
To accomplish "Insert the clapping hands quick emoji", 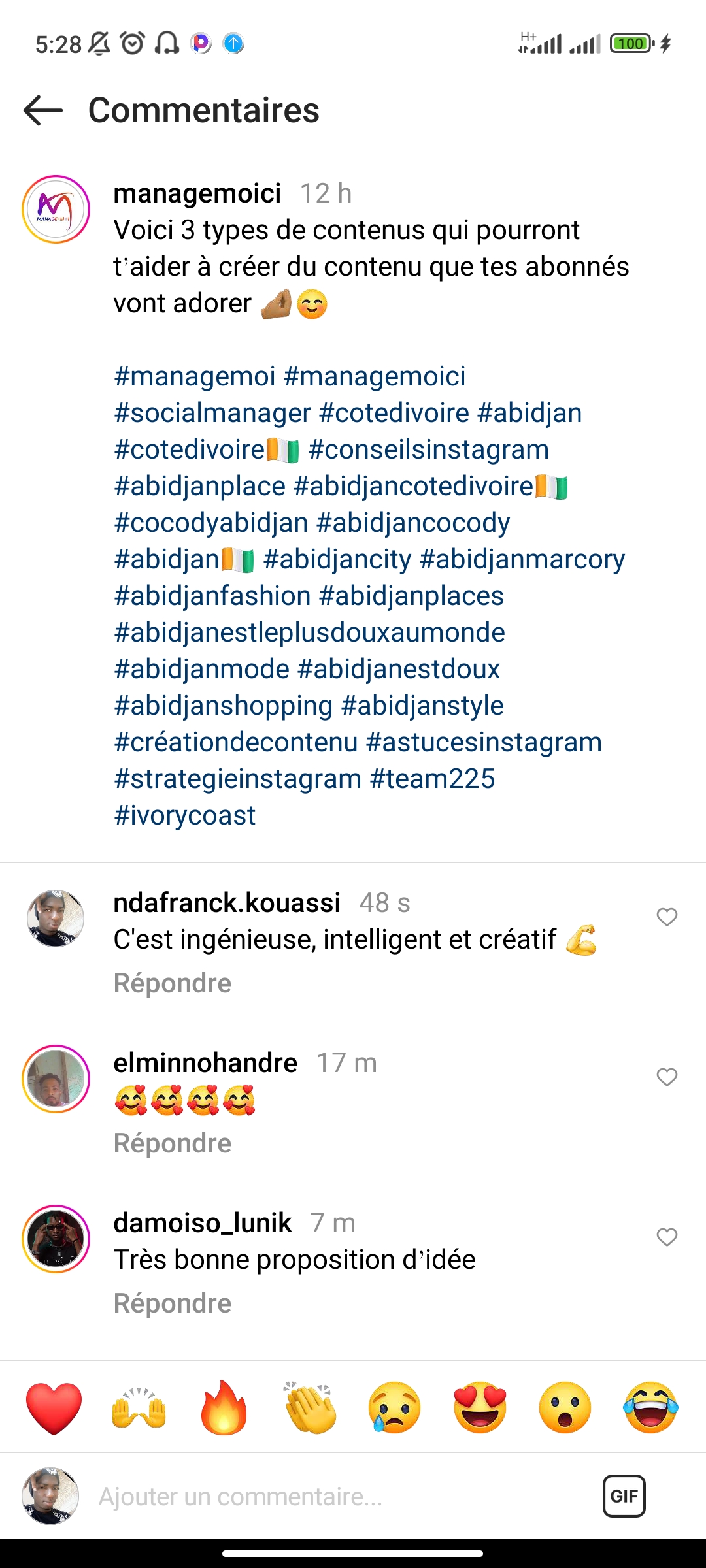I will click(310, 1408).
